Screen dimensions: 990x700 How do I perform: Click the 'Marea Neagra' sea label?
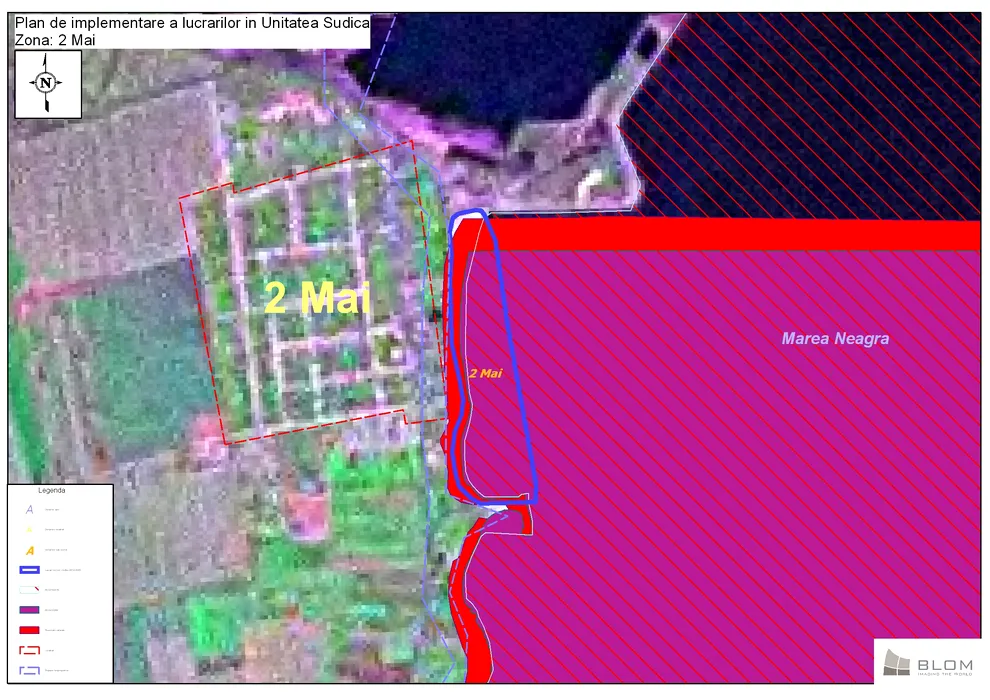click(x=835, y=339)
